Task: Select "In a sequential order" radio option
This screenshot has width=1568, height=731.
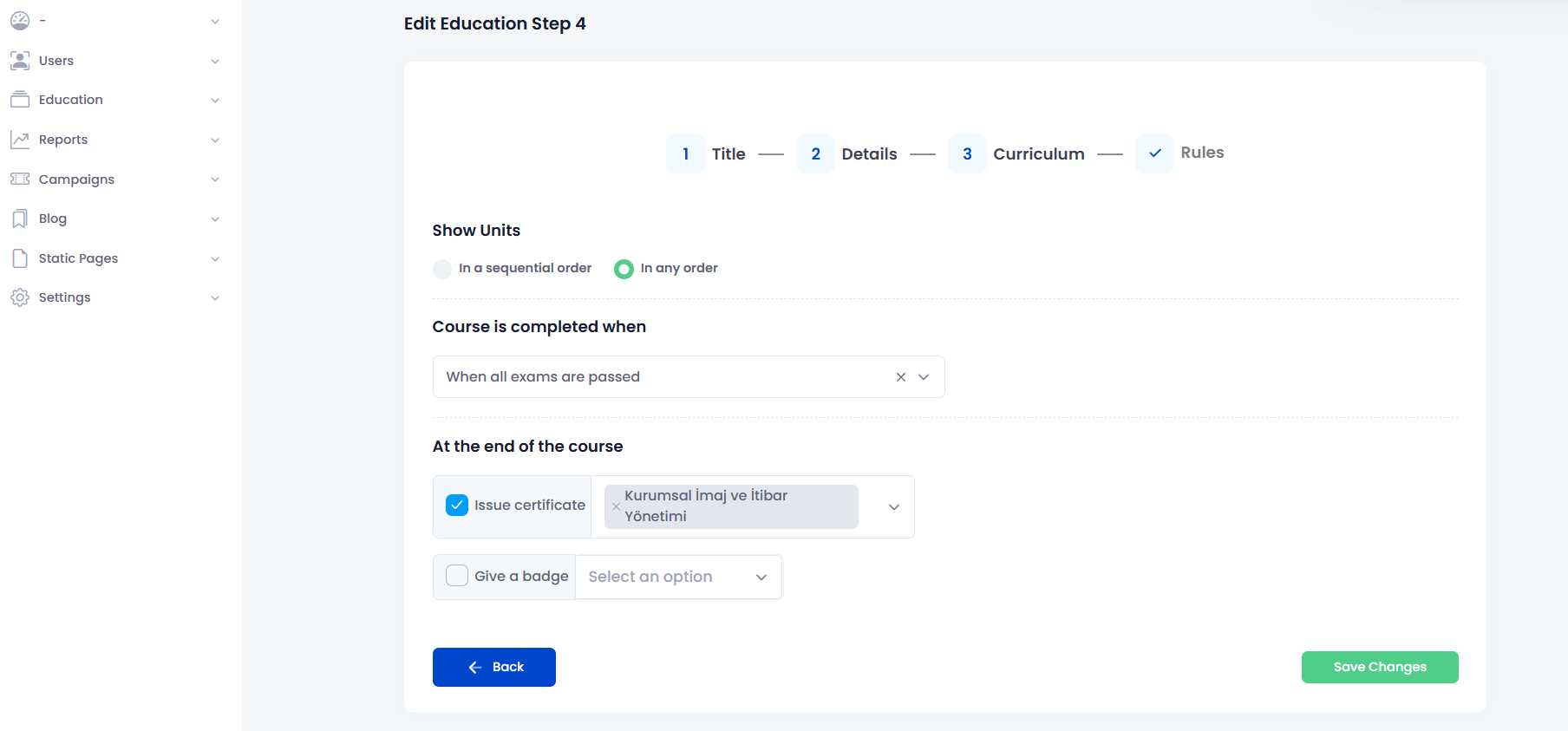Action: pyautogui.click(x=442, y=269)
